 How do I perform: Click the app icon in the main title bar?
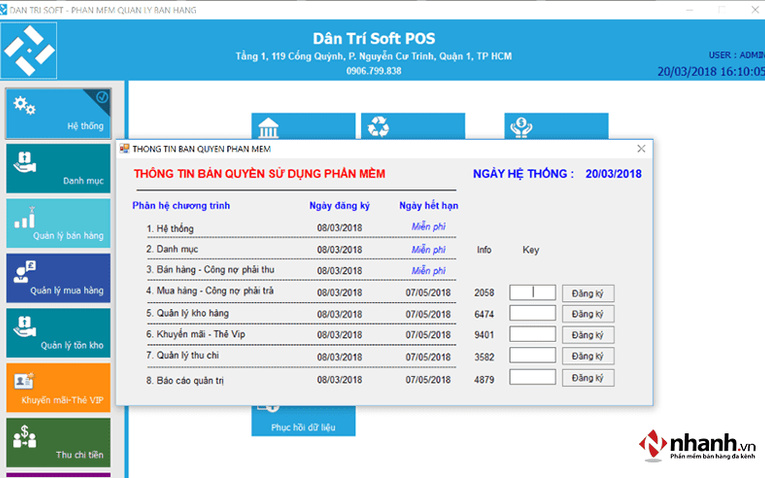click(x=3, y=10)
